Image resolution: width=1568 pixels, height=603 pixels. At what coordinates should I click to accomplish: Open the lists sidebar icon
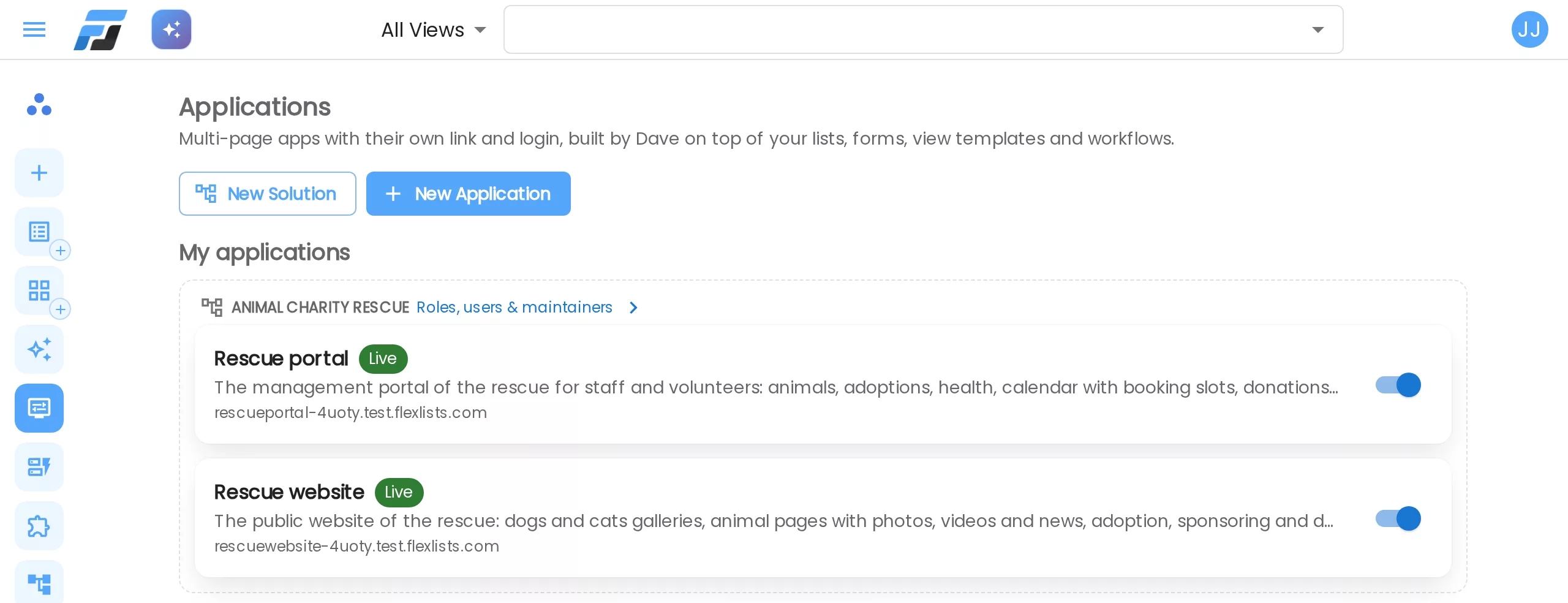tap(39, 232)
